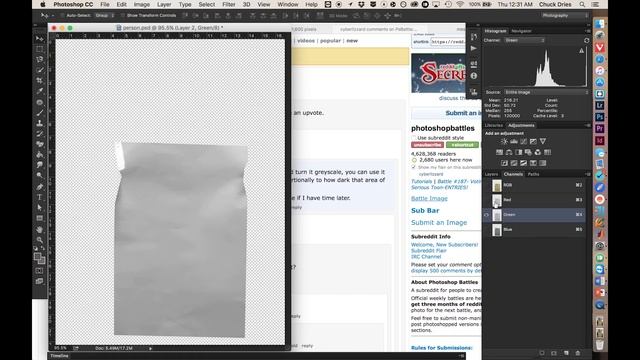Select the History Brush tool
The height and width of the screenshot is (360, 640).
pyautogui.click(x=40, y=134)
